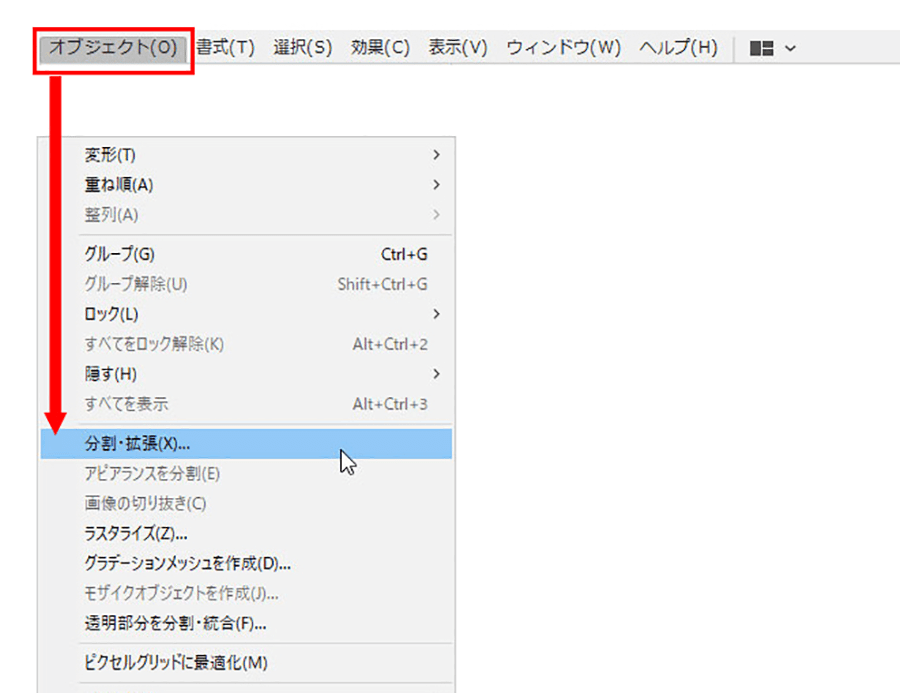Open the ヘルプ(H) menu
The width and height of the screenshot is (900, 693).
(x=678, y=48)
